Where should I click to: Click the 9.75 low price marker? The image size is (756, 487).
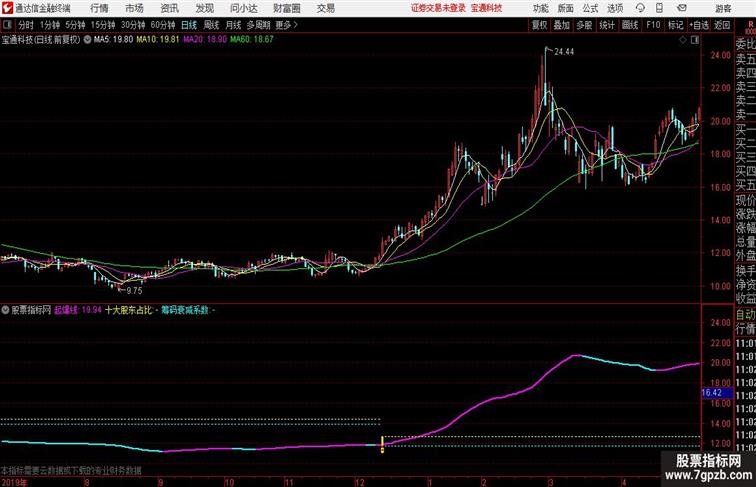134,291
